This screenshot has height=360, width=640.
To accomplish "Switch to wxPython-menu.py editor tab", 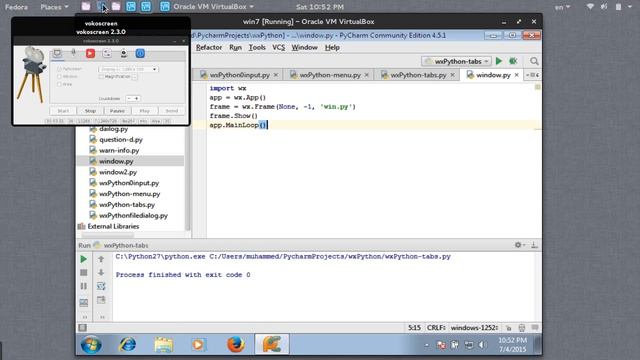I will [330, 75].
